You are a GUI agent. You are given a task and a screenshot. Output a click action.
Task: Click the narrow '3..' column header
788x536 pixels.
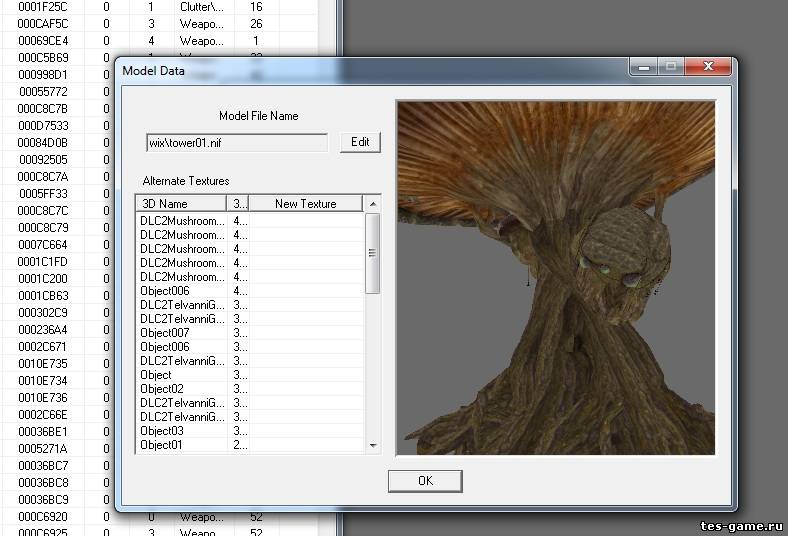pos(238,203)
